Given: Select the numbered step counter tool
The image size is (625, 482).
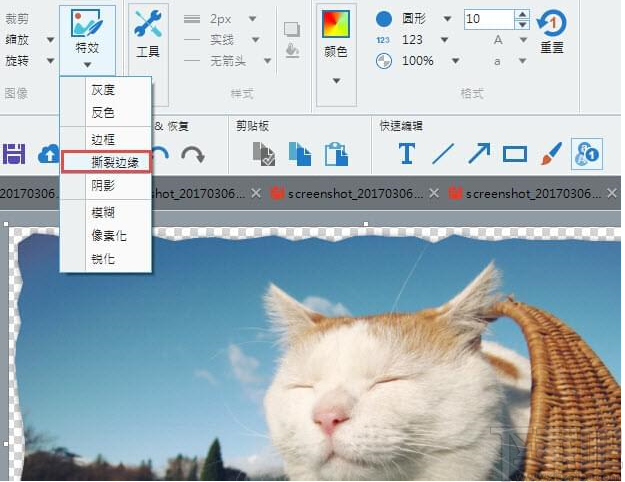Looking at the screenshot, I should click(x=587, y=154).
